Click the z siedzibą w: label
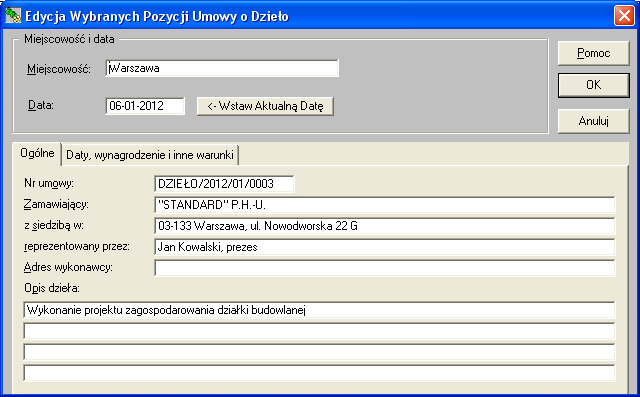Viewport: 640px width, 397px height. [53, 225]
